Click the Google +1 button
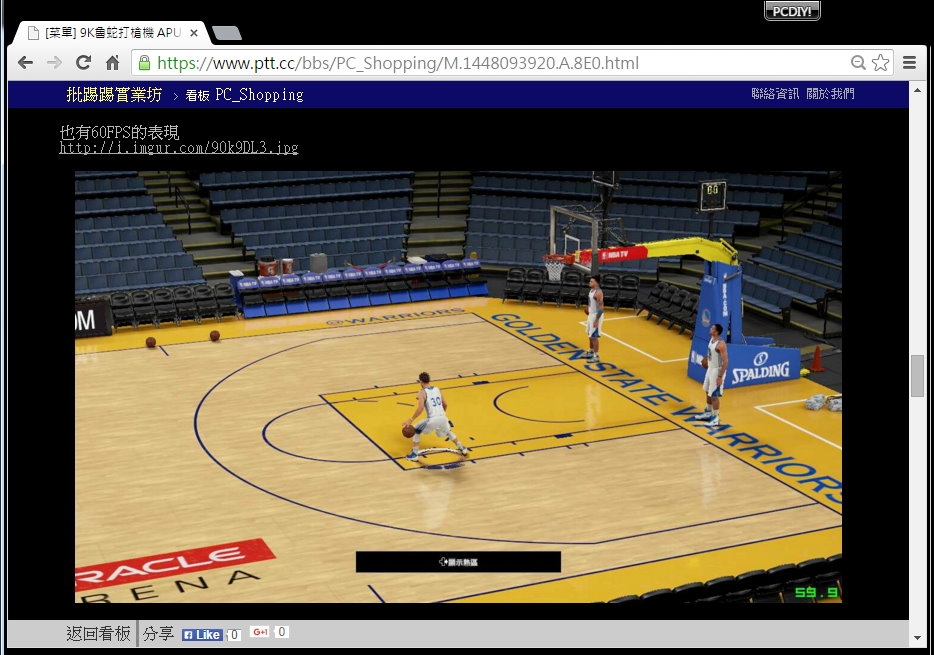The image size is (934, 655). tap(260, 632)
